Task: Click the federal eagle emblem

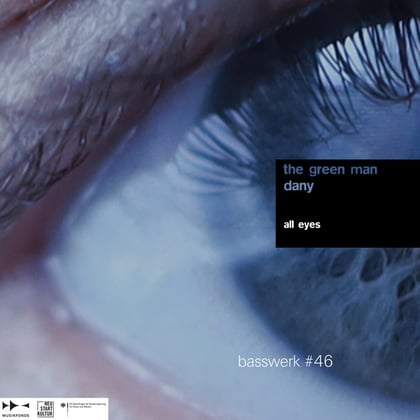Action: [63, 406]
